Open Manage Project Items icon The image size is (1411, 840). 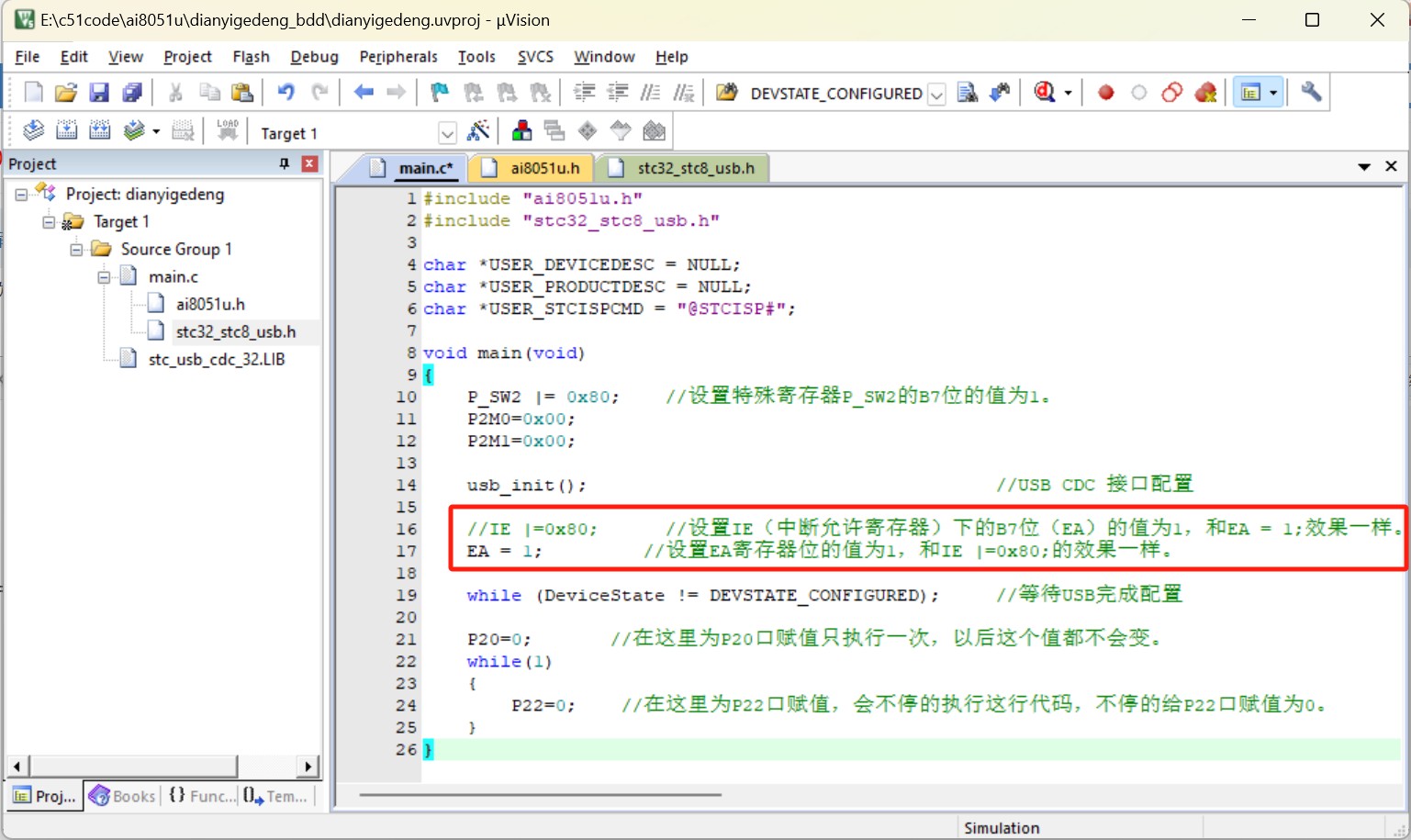click(x=521, y=130)
